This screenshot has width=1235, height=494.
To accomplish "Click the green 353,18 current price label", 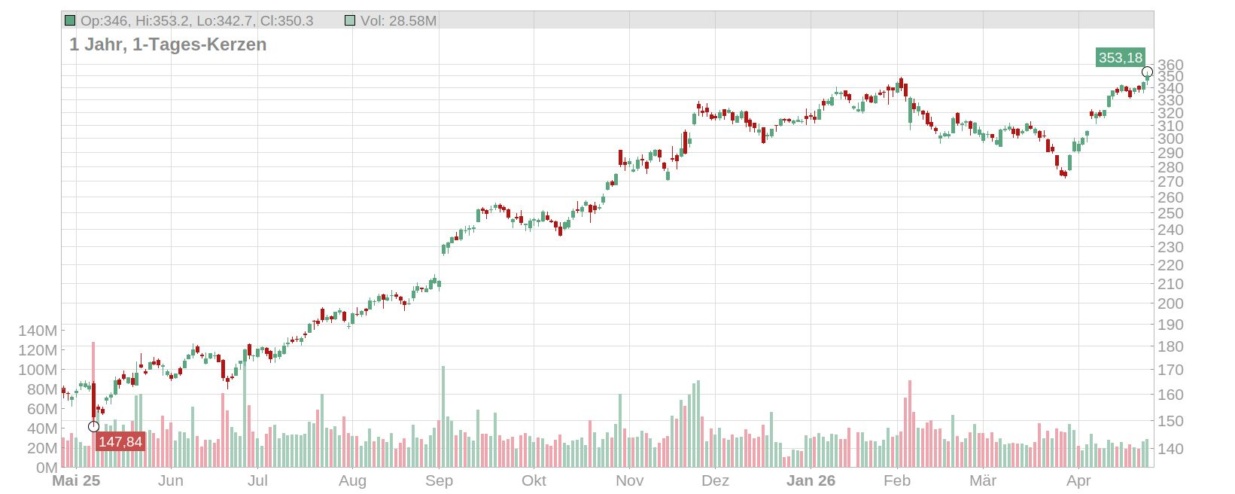I will point(1120,58).
